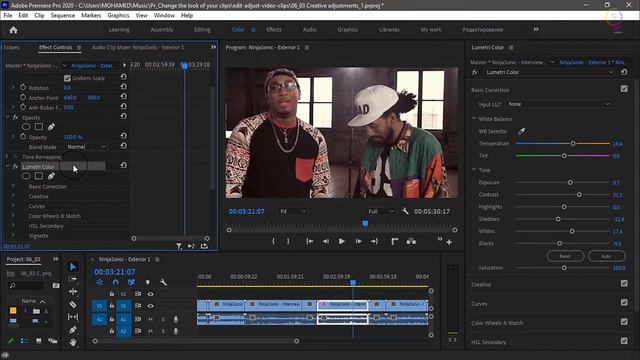Open Lumetri Color effect selector dropdown
Screen dimensions: 640x360
click(549, 72)
